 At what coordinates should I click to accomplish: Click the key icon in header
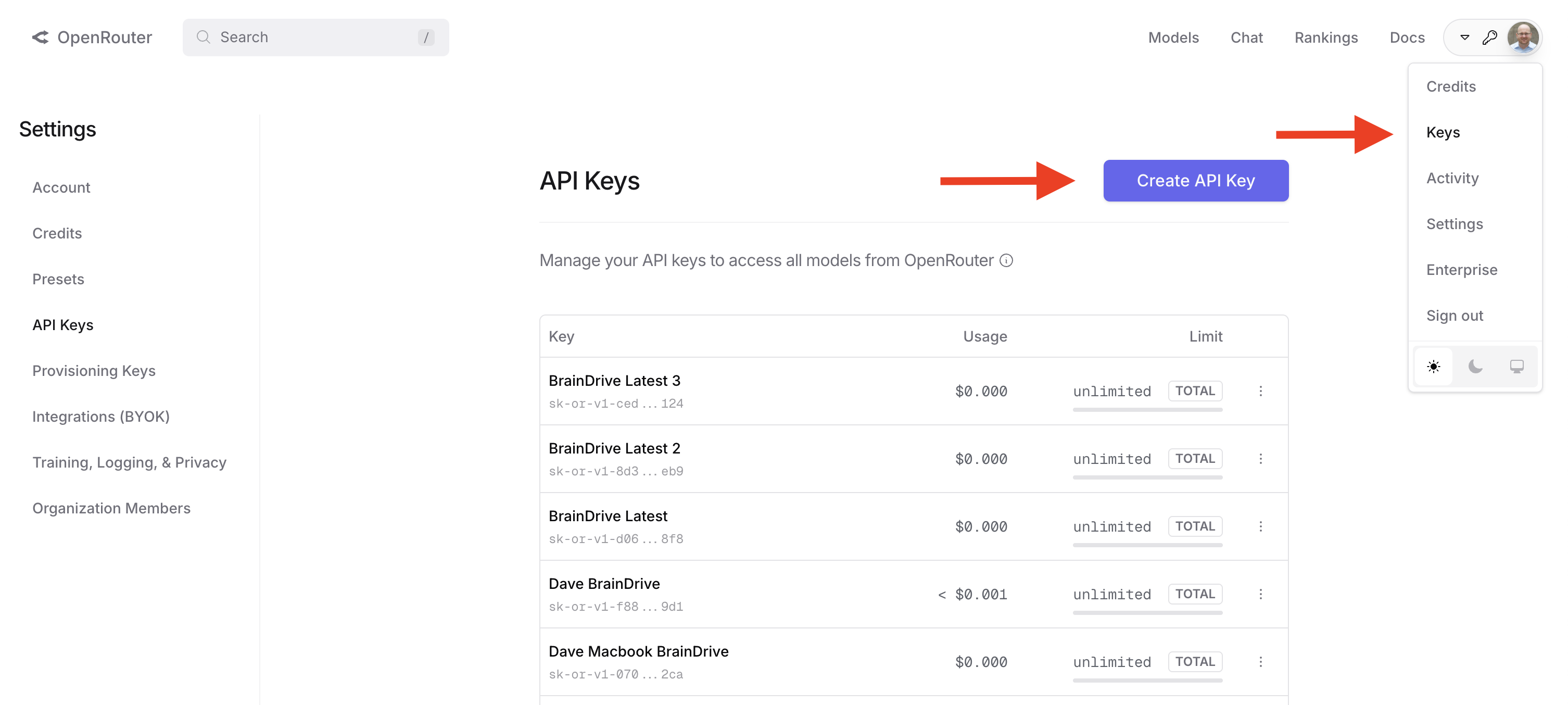1489,37
